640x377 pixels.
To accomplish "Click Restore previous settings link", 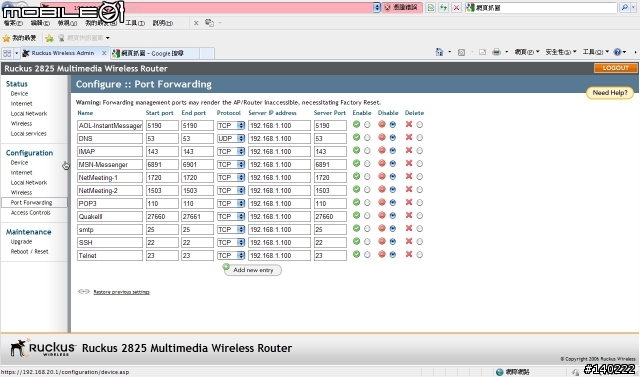I will pos(121,292).
